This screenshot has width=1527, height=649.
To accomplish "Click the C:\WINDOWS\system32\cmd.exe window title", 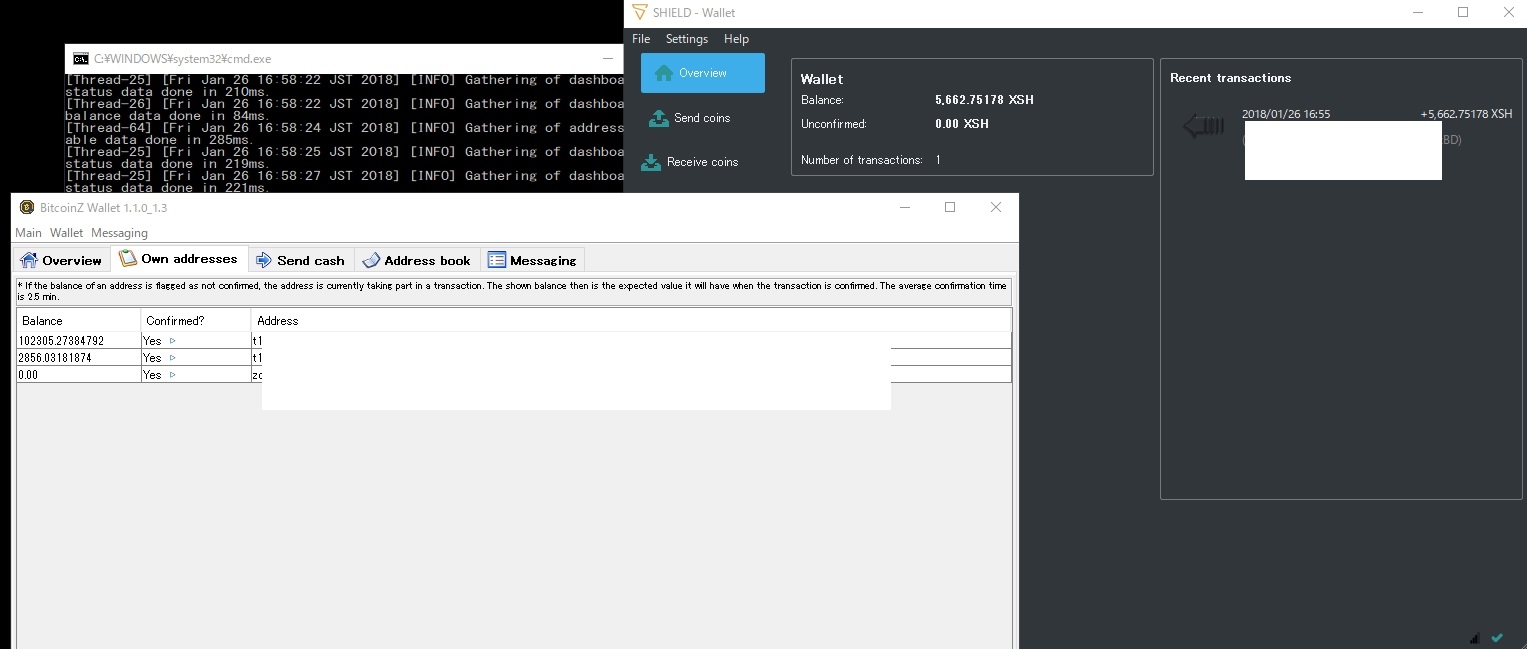I will (x=182, y=59).
